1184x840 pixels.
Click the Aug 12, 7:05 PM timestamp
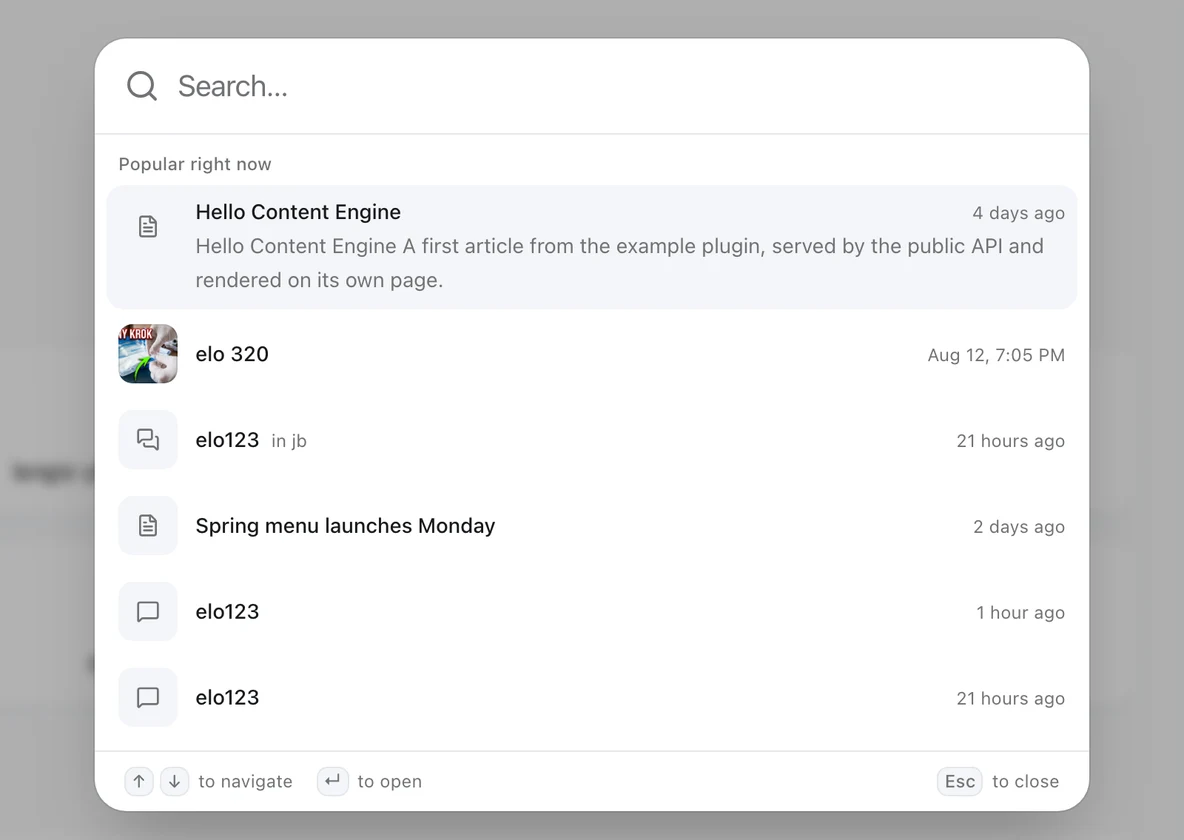(996, 355)
